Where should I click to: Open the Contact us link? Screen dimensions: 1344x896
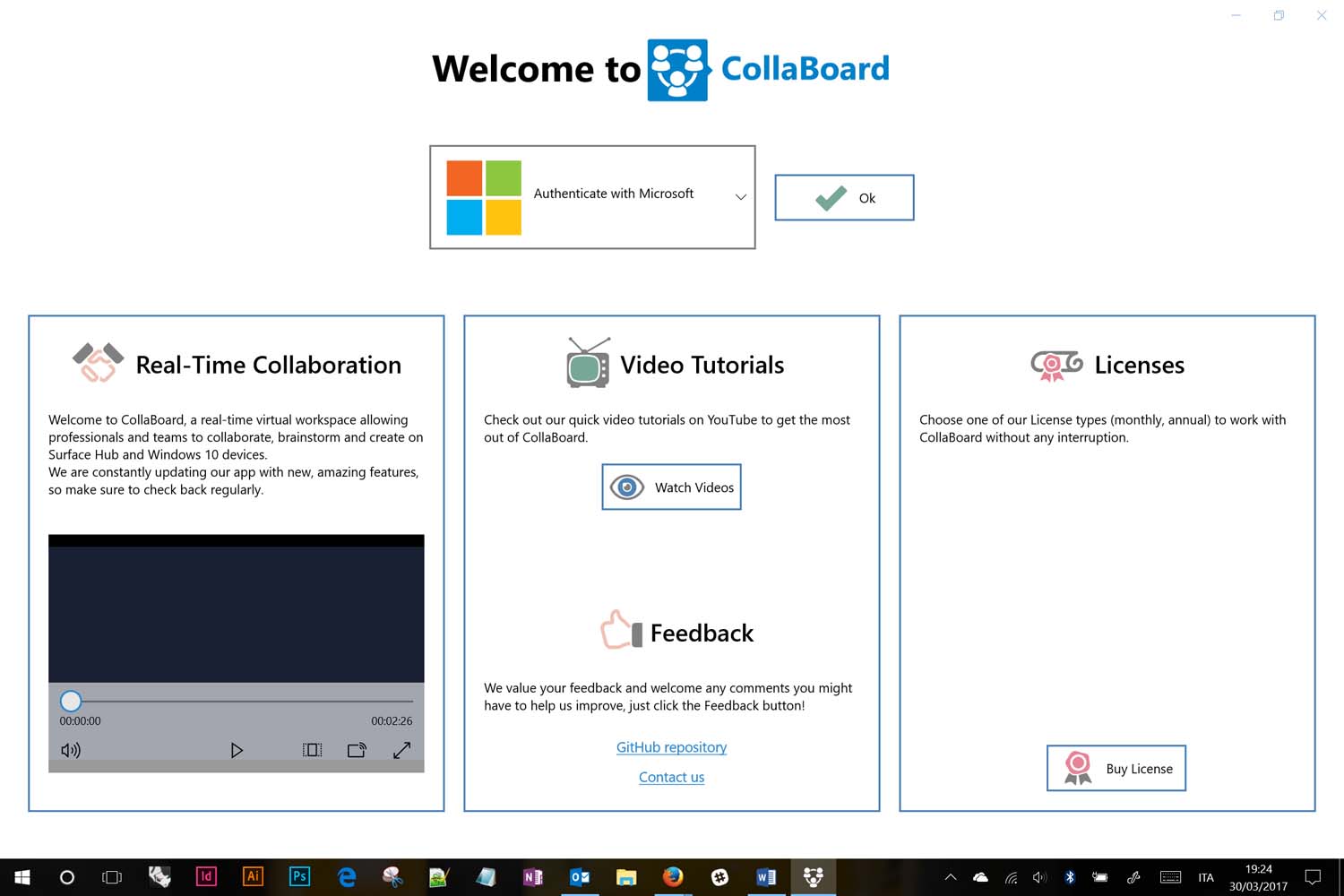pyautogui.click(x=671, y=777)
